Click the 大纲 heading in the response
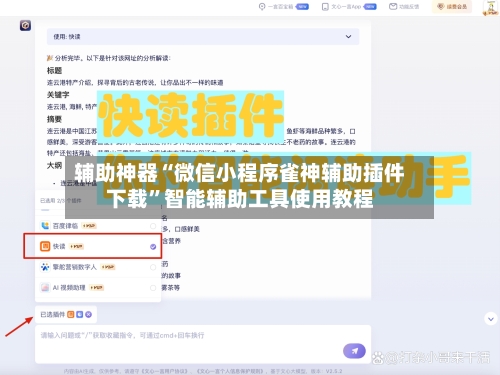This screenshot has width=500, height=375. coord(54,165)
